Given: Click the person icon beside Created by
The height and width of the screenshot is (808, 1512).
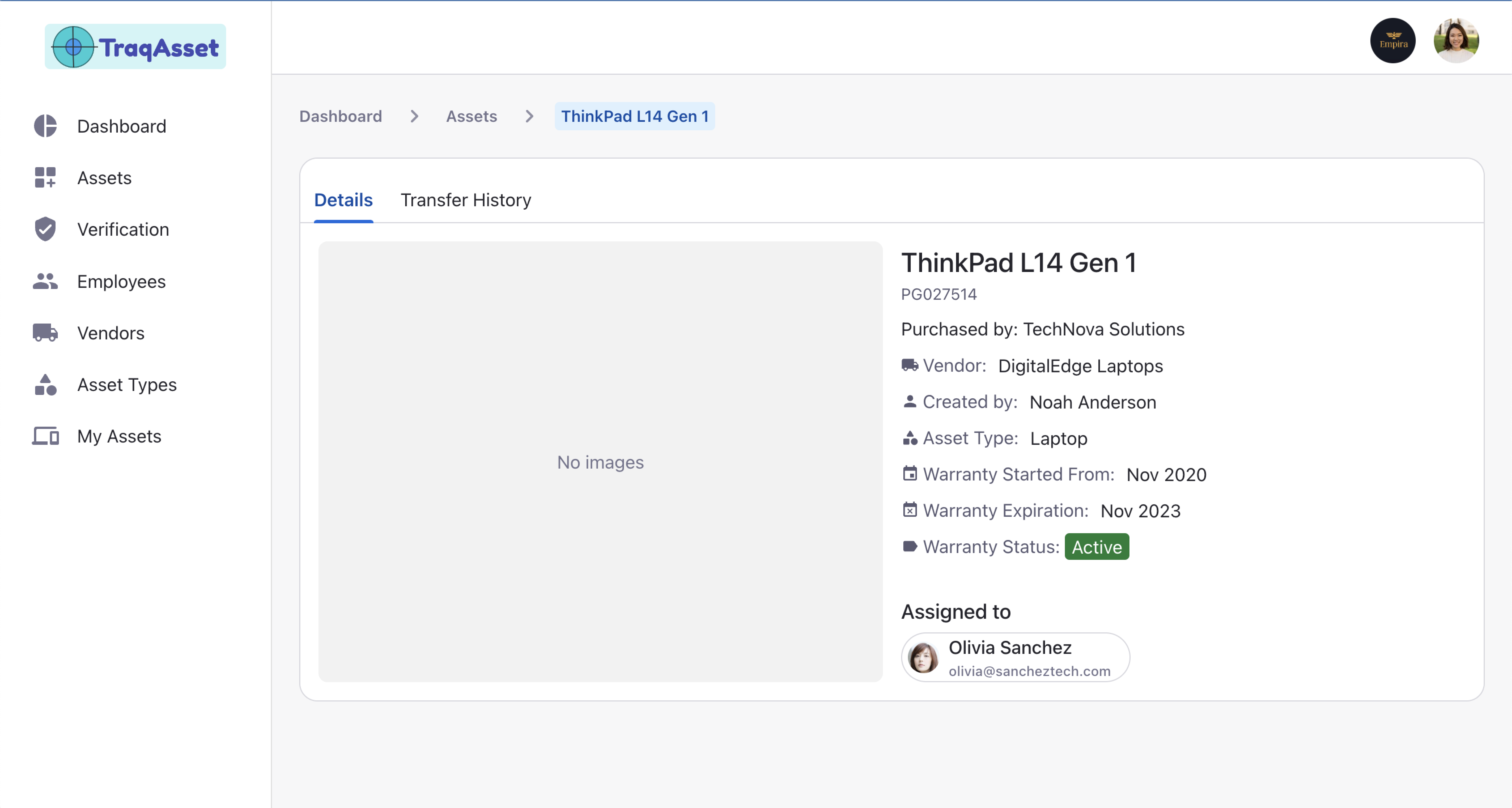Looking at the screenshot, I should pyautogui.click(x=910, y=401).
